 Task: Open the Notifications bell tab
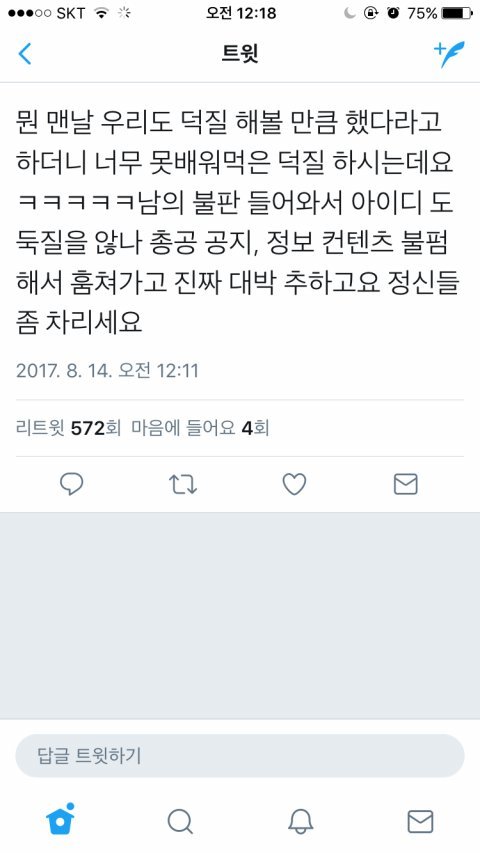pos(300,821)
